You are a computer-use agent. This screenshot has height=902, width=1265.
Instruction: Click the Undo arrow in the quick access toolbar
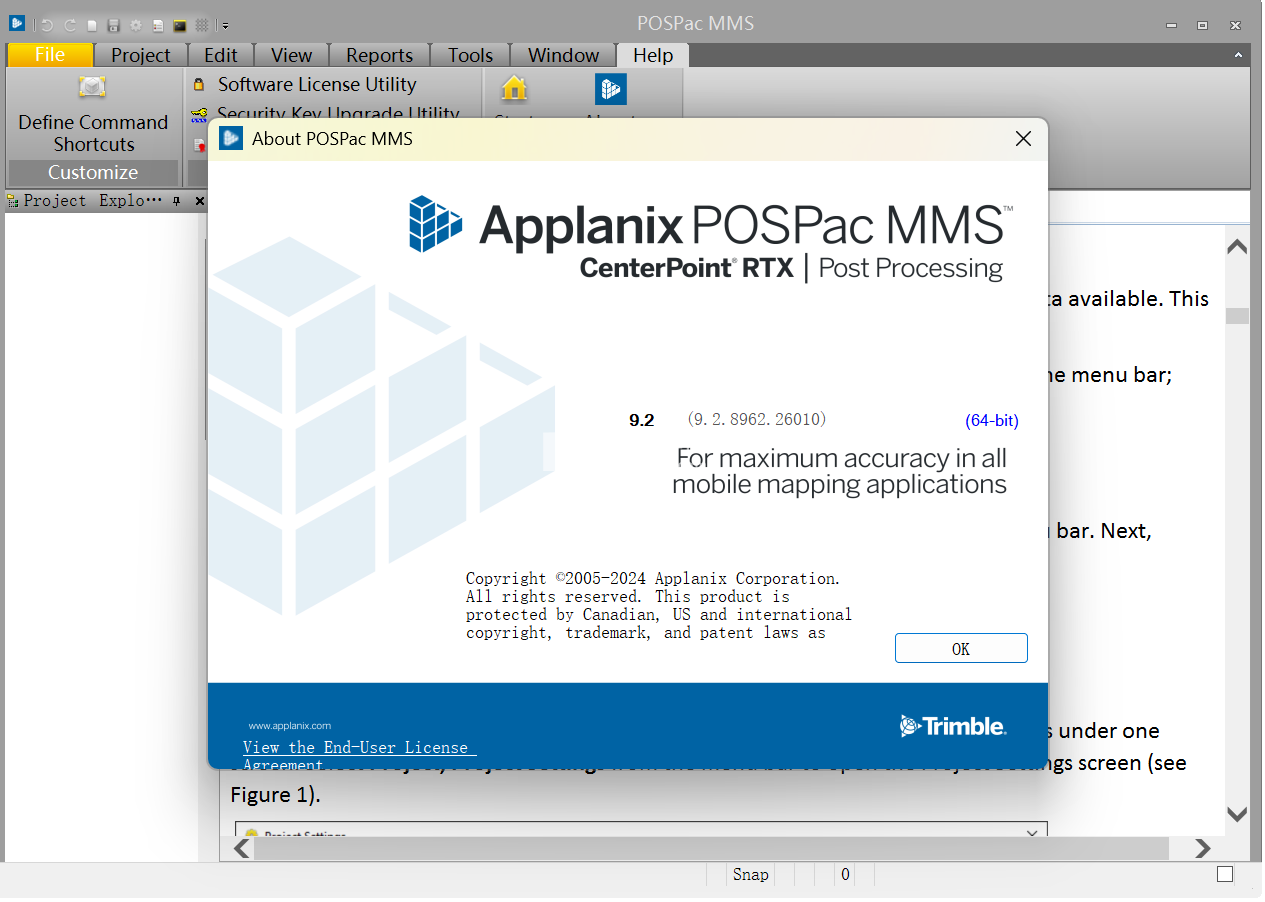coord(47,25)
